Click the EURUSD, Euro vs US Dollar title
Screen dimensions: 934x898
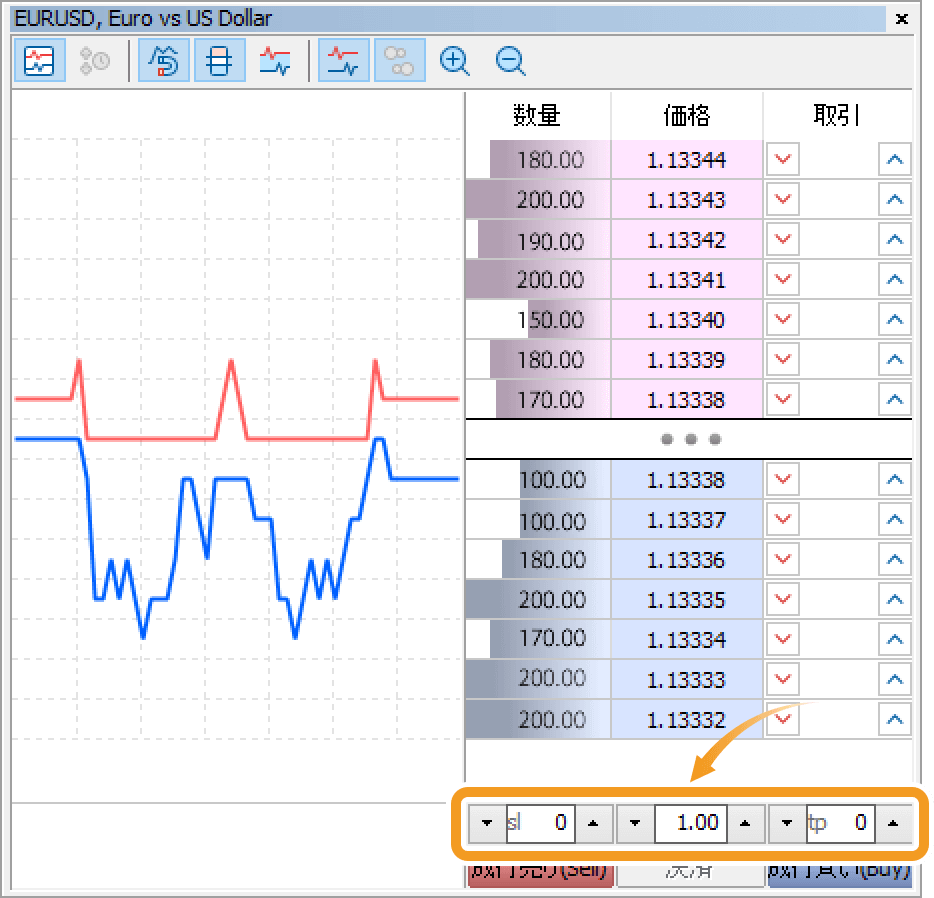143,19
